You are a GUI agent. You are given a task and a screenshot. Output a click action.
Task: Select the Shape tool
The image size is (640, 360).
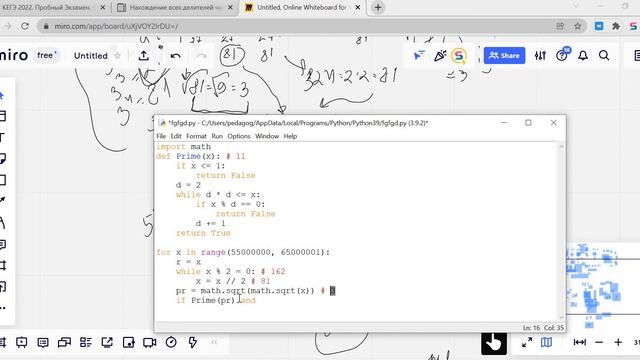3,180
